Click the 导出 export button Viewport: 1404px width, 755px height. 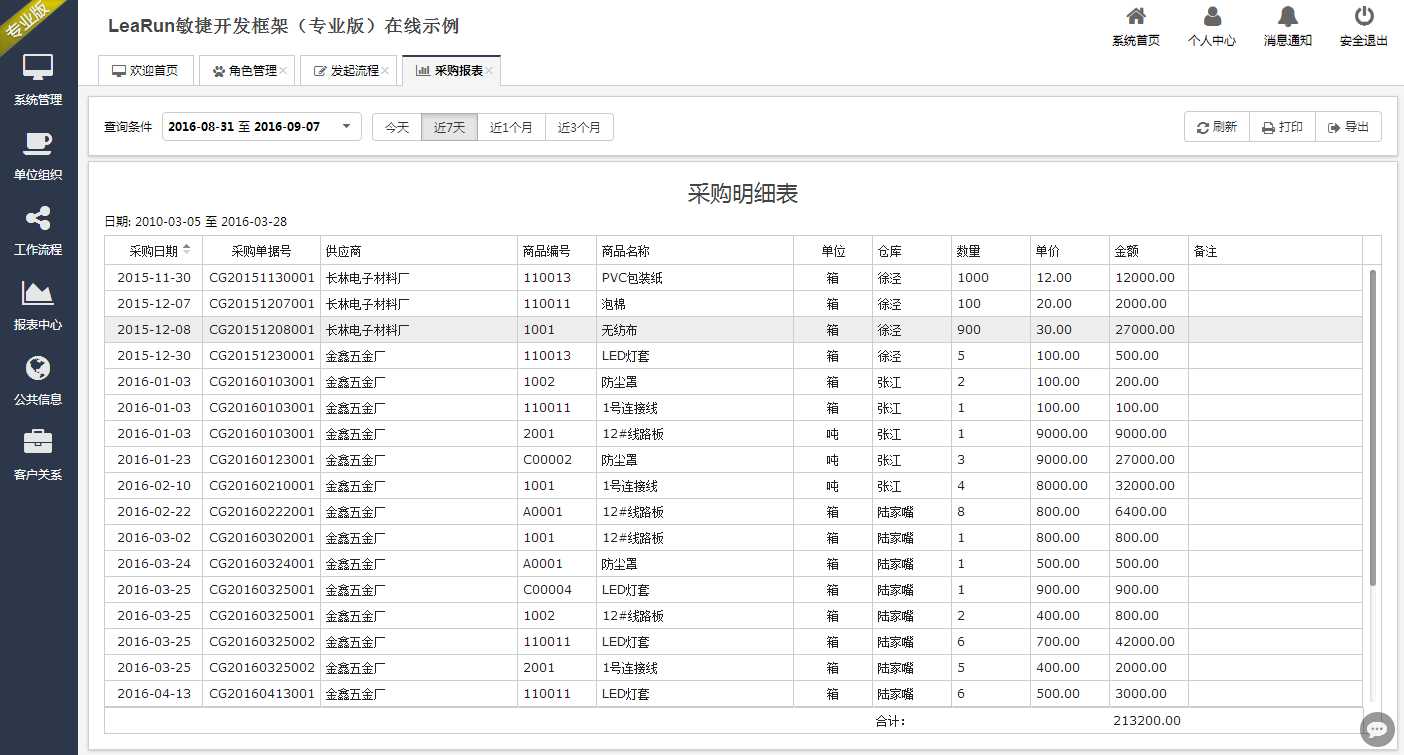pos(1348,127)
